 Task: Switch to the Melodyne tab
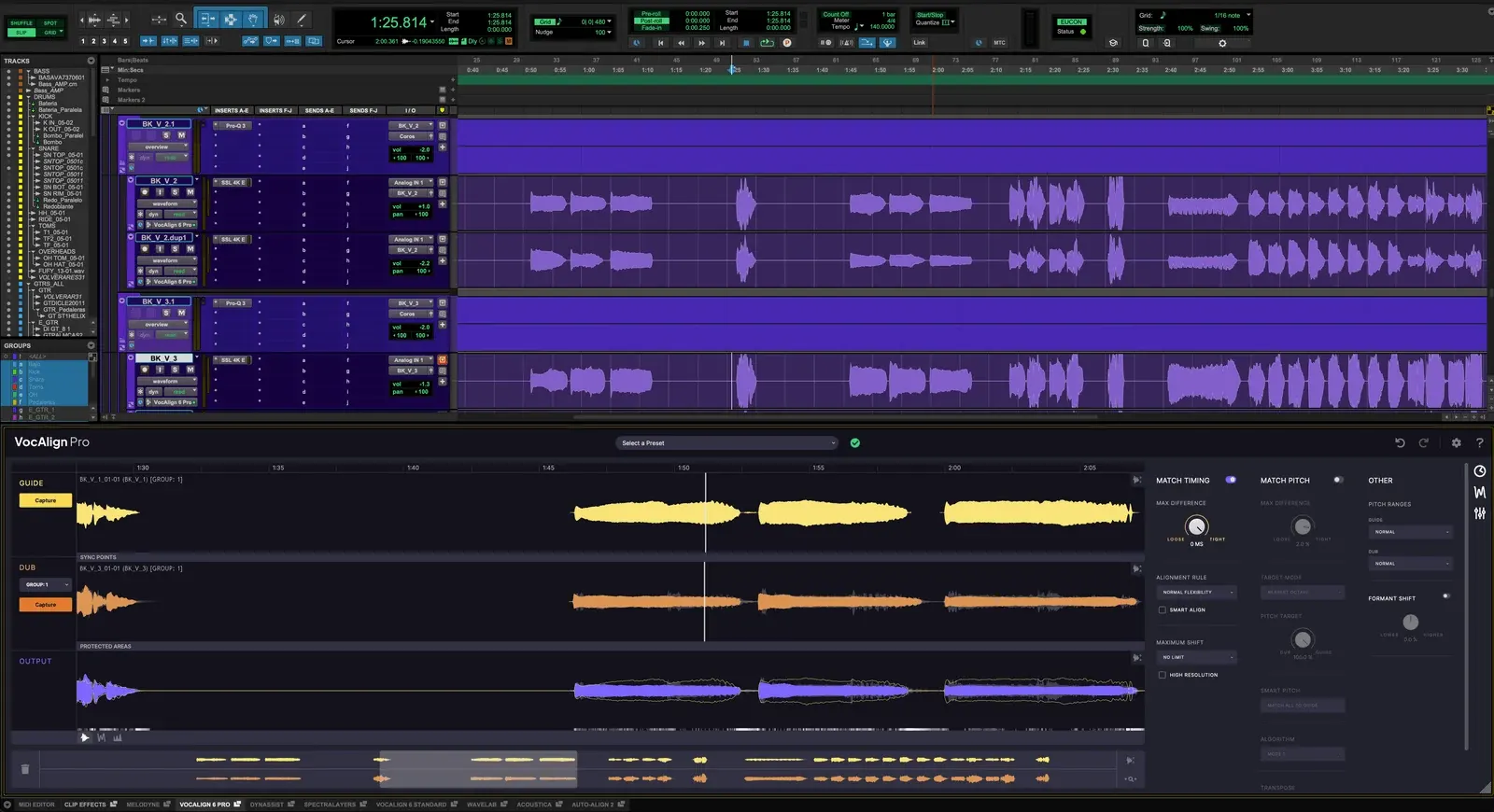coord(148,804)
